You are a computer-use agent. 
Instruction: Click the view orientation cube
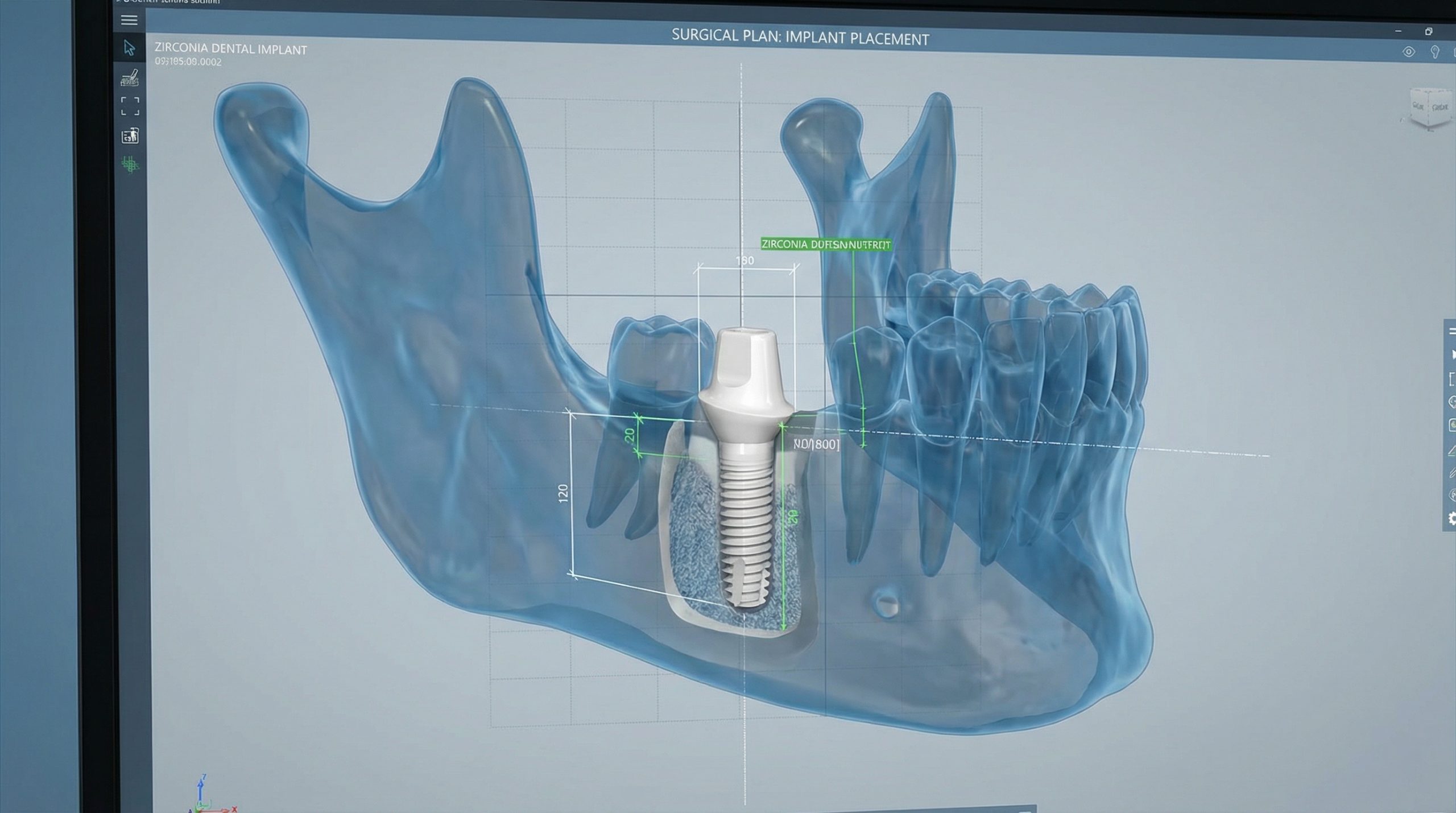click(1429, 108)
